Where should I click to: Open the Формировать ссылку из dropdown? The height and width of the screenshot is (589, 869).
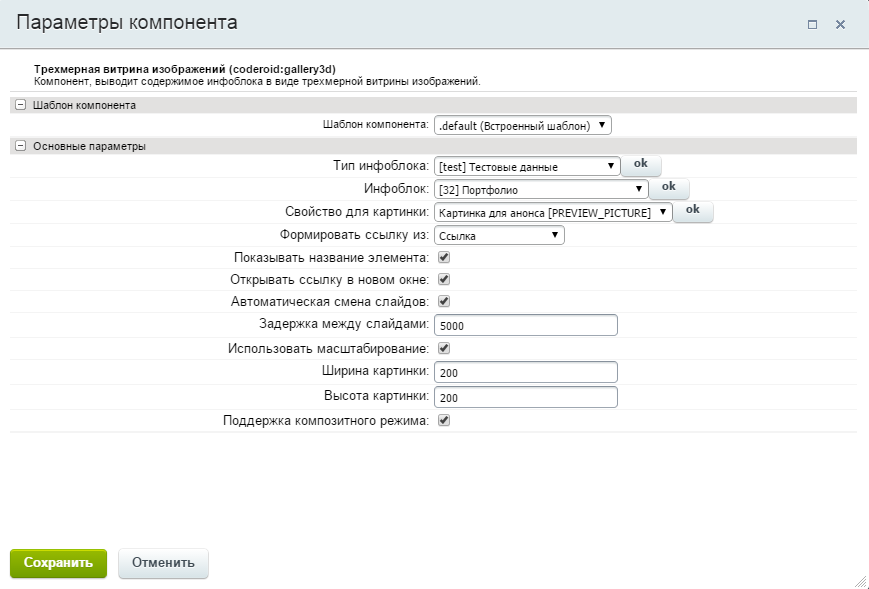(499, 236)
